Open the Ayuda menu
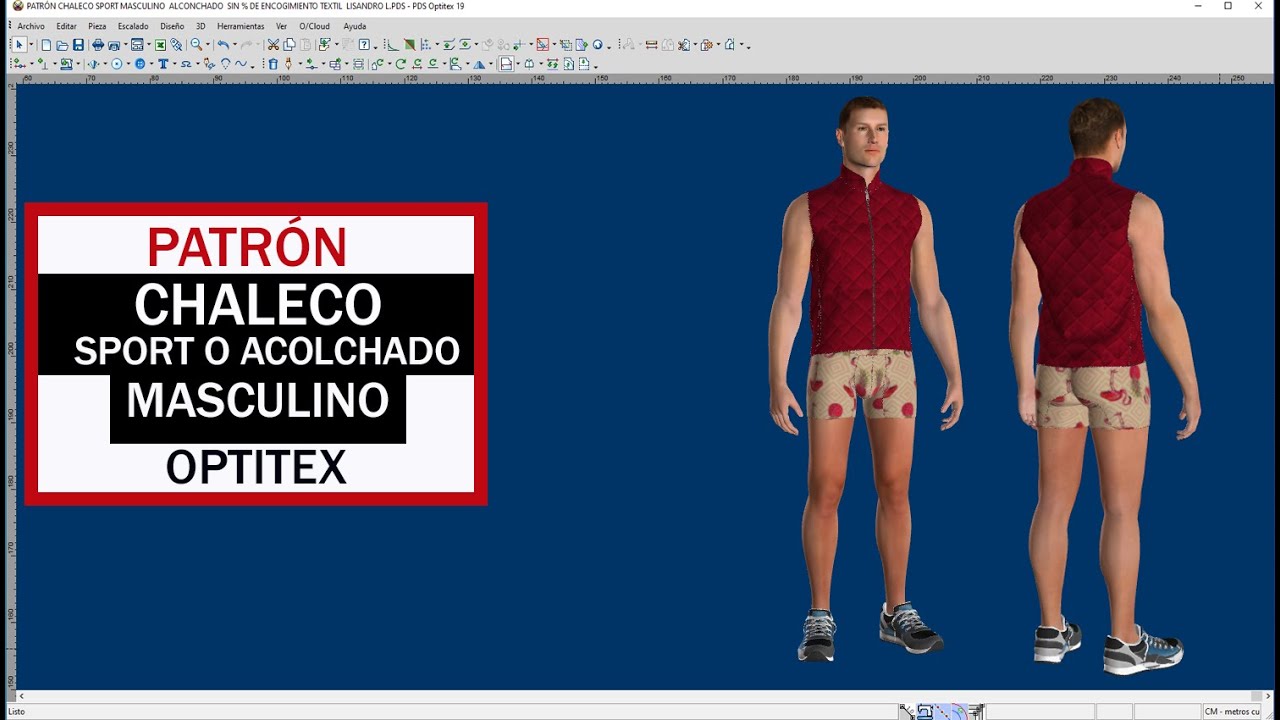This screenshot has height=720, width=1280. 354,26
